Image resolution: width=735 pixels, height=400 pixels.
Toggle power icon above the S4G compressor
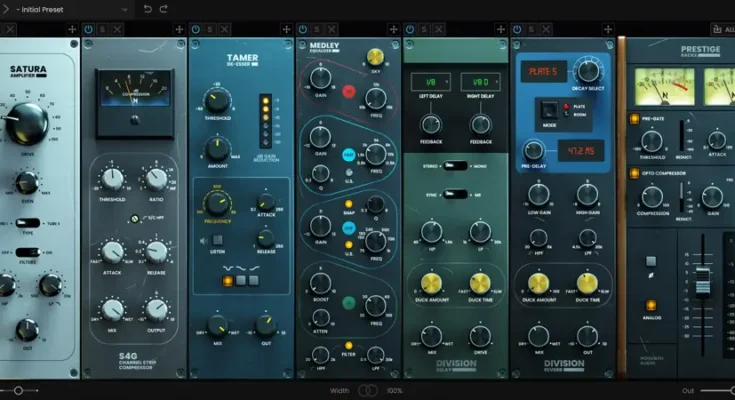click(x=89, y=30)
